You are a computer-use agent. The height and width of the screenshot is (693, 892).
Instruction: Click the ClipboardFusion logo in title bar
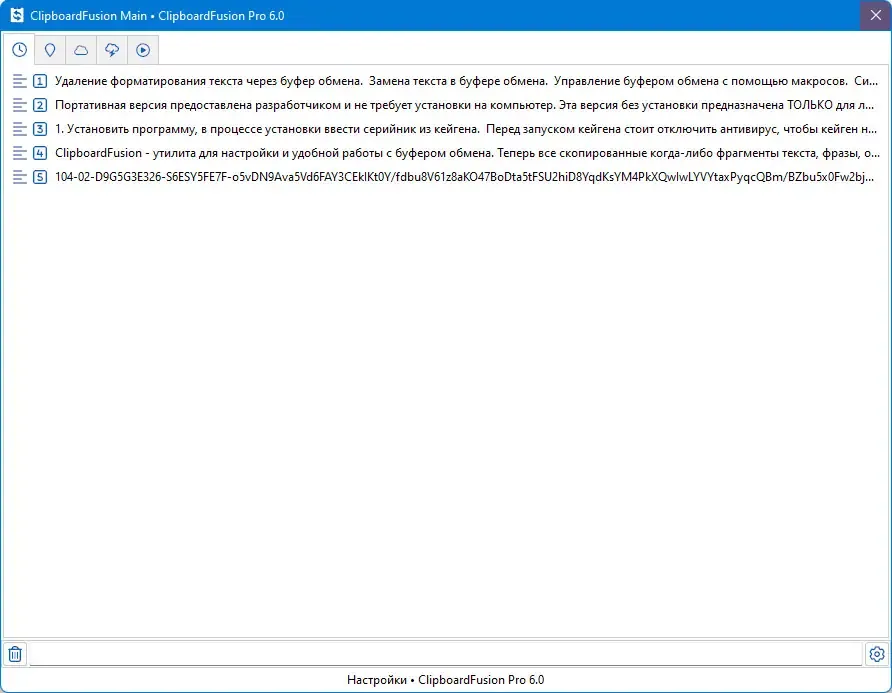pyautogui.click(x=17, y=15)
